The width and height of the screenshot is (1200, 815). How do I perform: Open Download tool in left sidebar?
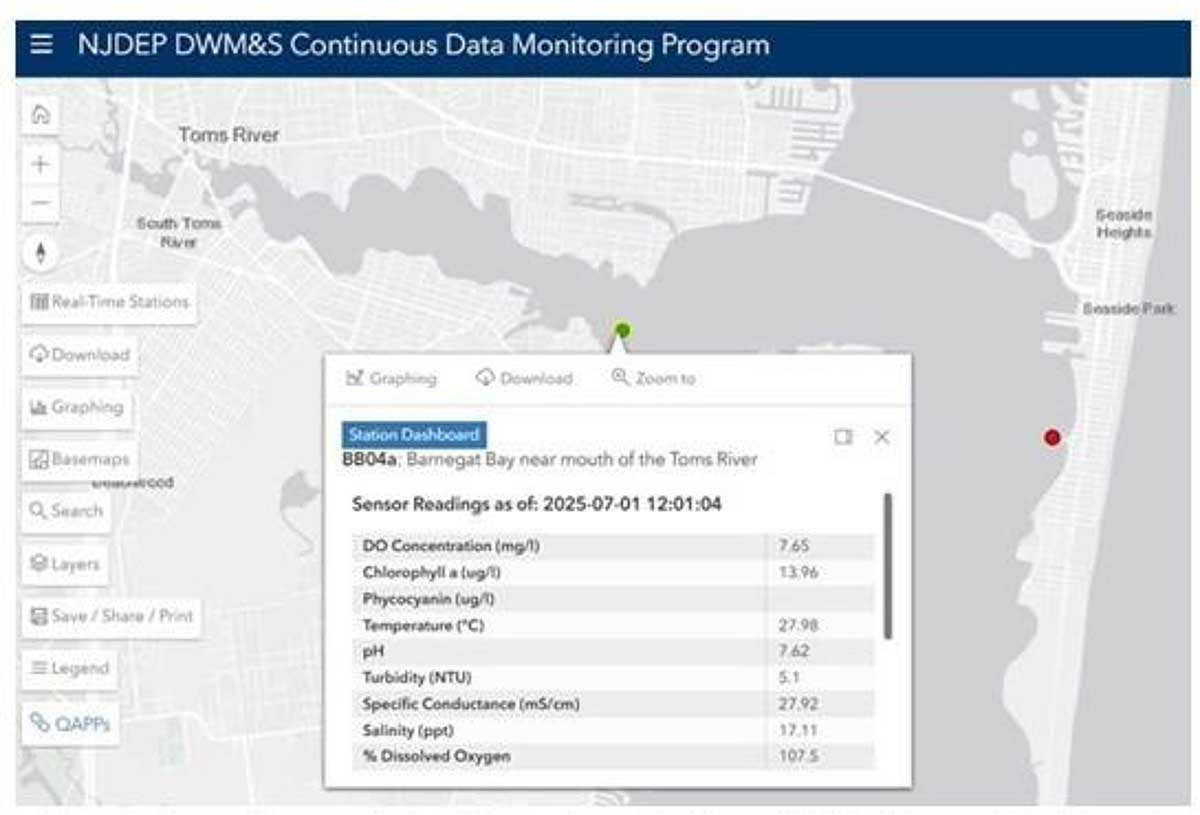80,355
